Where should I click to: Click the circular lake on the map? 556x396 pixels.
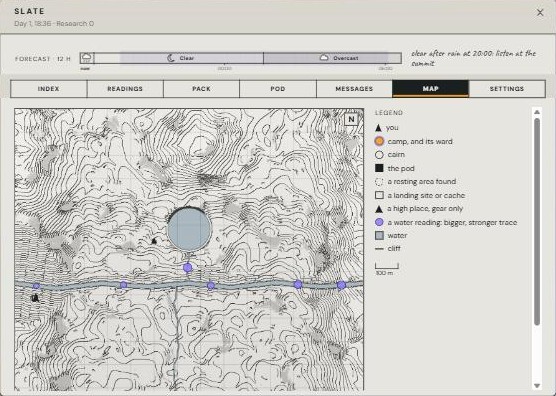point(189,229)
